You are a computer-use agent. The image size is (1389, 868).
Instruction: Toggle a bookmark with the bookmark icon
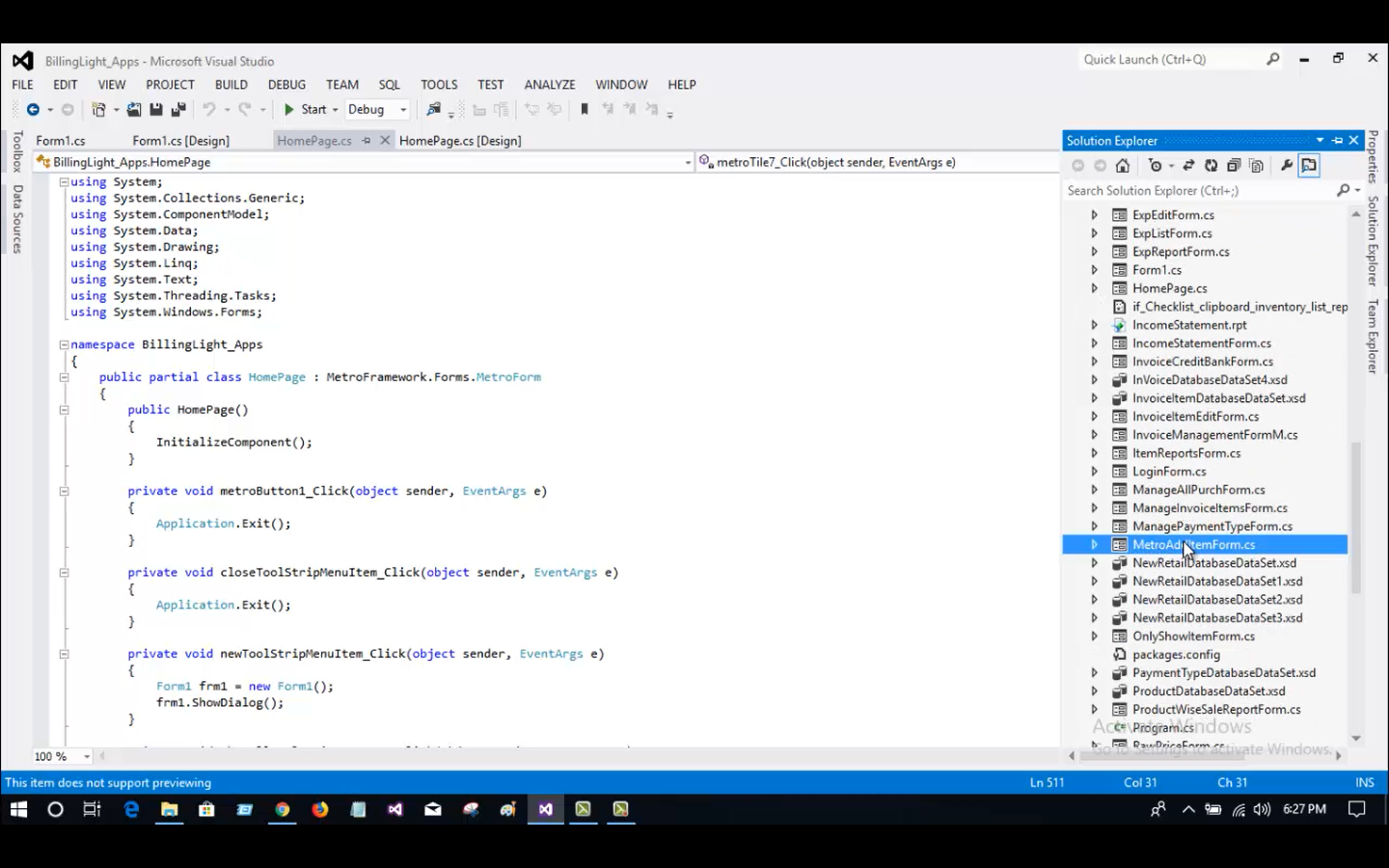[x=585, y=109]
